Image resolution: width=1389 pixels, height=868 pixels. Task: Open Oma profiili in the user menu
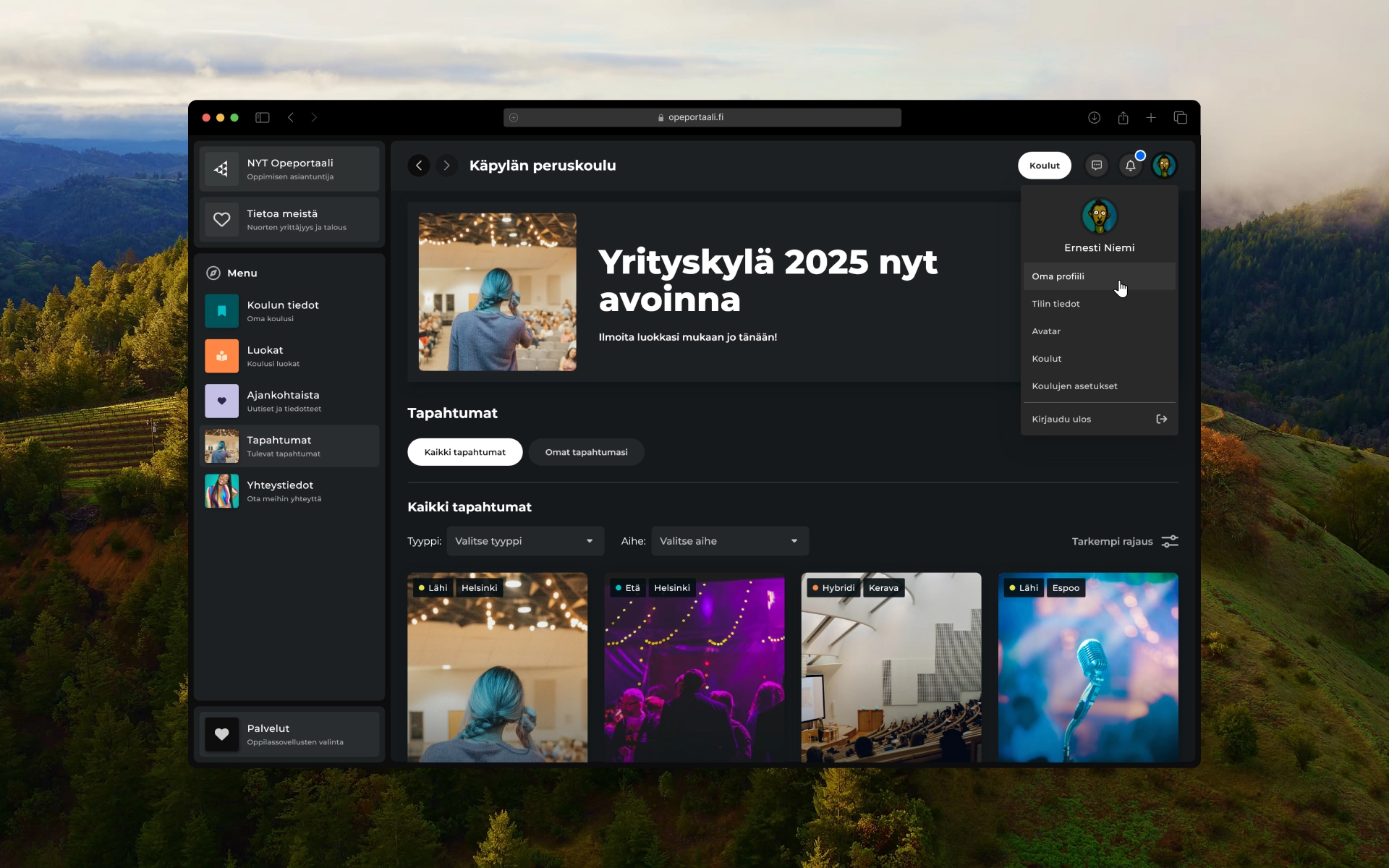point(1058,276)
